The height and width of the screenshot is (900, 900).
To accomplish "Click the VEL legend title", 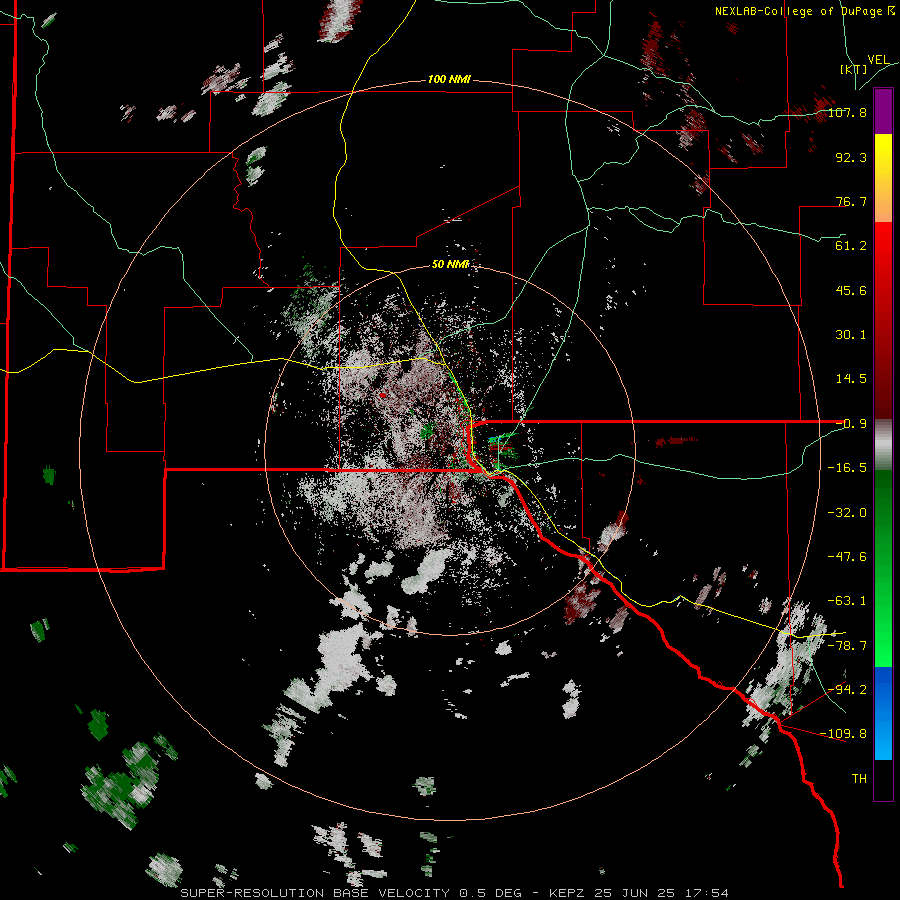I will click(878, 60).
